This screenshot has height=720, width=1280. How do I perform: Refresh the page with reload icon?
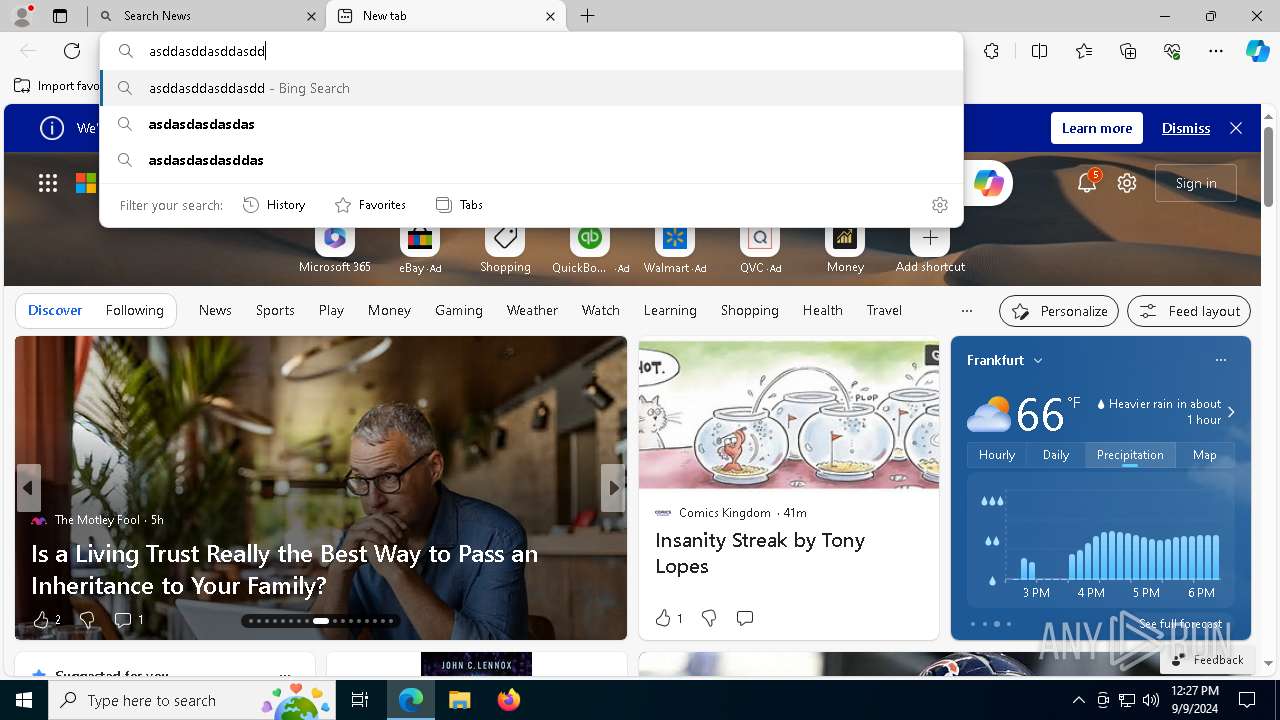pos(72,51)
